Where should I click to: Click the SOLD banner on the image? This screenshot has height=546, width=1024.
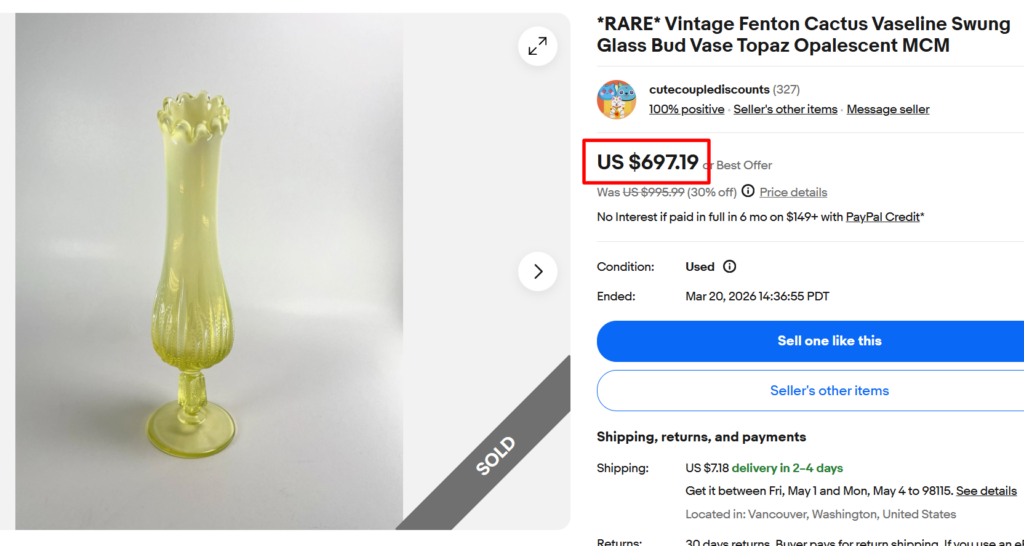coord(495,455)
